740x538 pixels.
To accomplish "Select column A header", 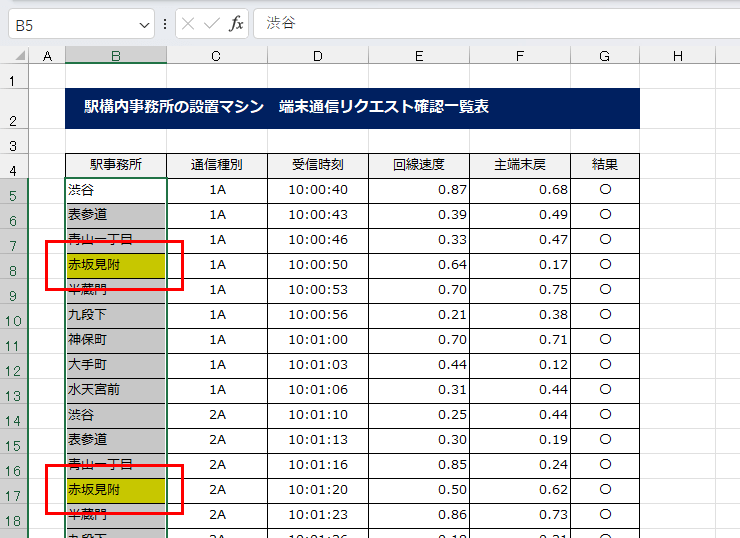I will point(47,56).
